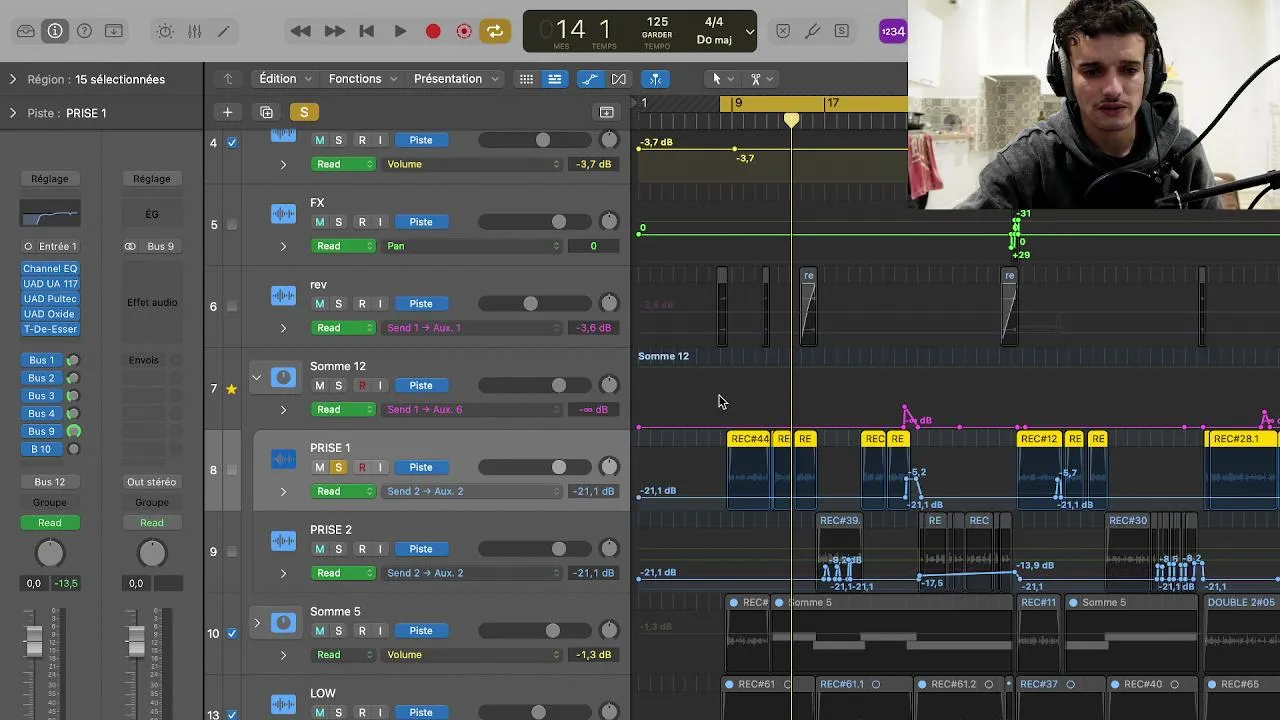Screen dimensions: 1280x720
Task: Toggle Solo on PRISE 1 track
Action: [x=338, y=467]
